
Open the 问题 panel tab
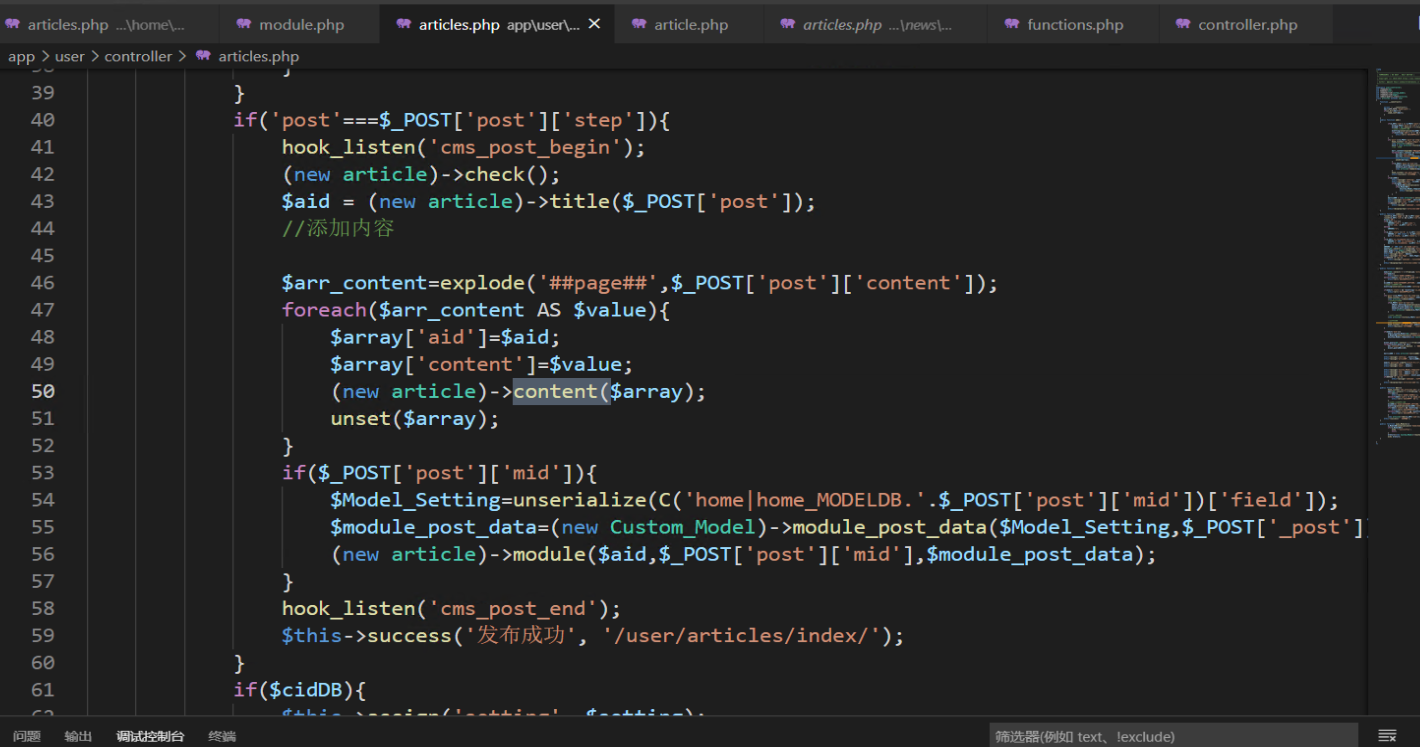27,736
